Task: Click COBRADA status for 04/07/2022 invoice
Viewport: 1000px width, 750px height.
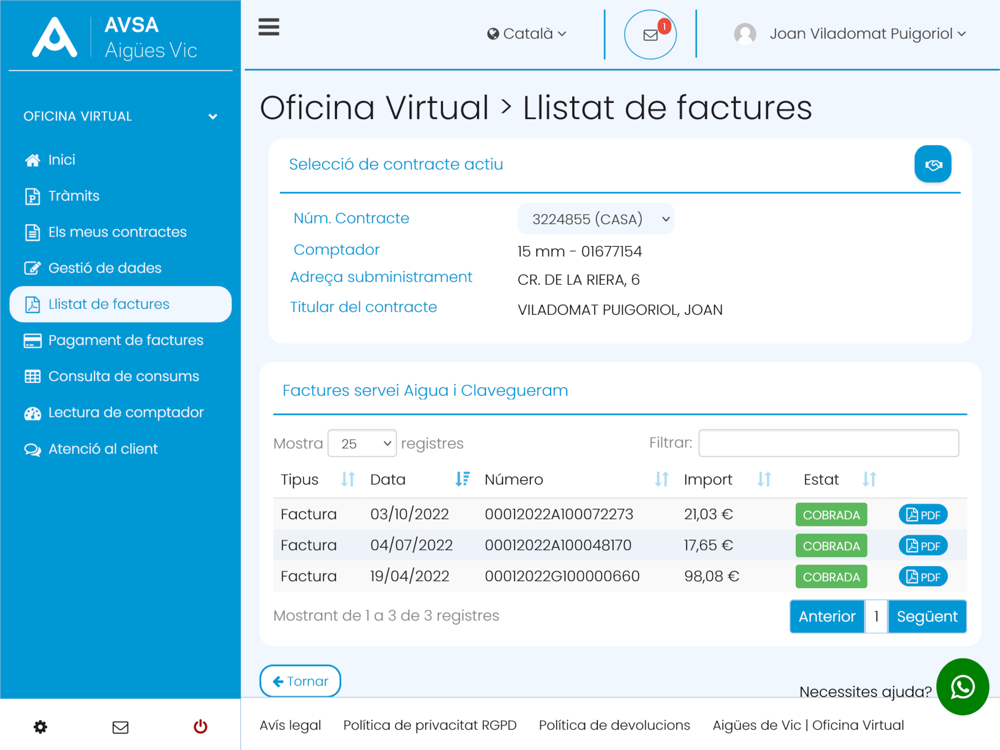Action: (x=831, y=546)
